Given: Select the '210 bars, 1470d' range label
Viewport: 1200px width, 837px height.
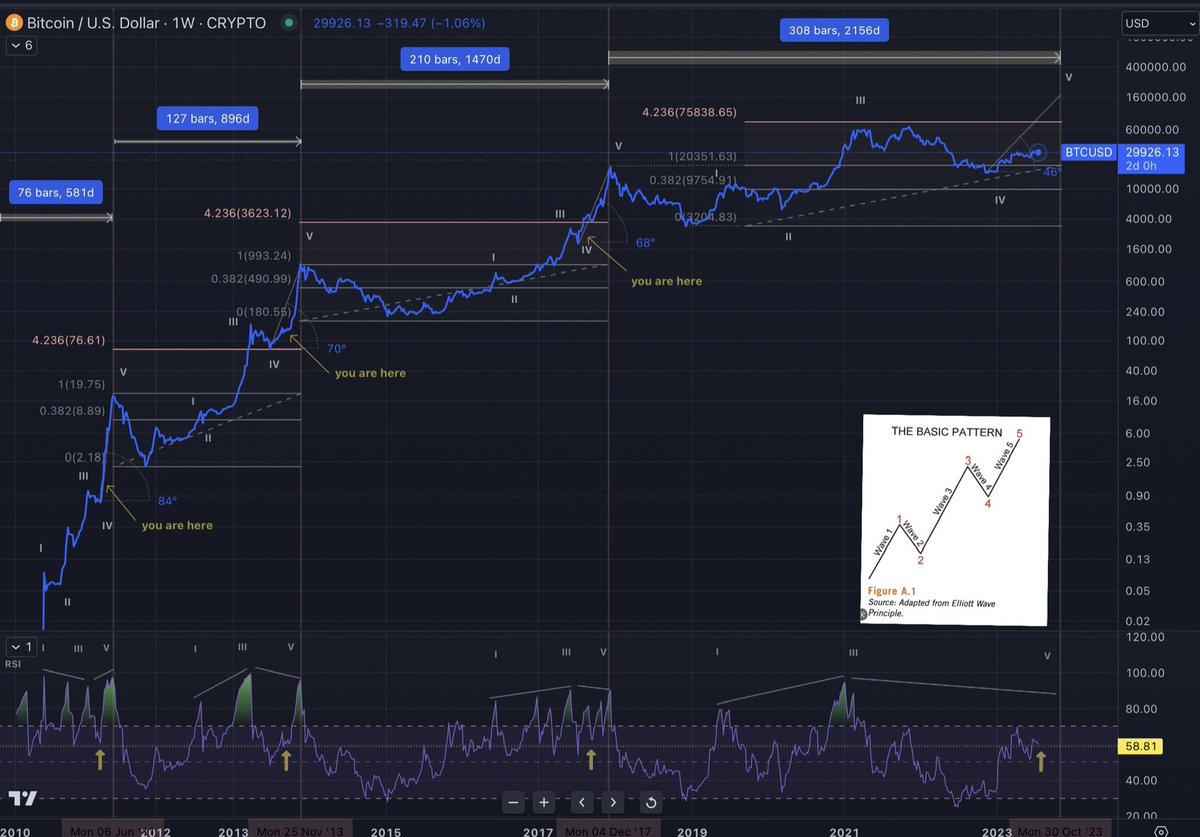Looking at the screenshot, I should click(455, 60).
